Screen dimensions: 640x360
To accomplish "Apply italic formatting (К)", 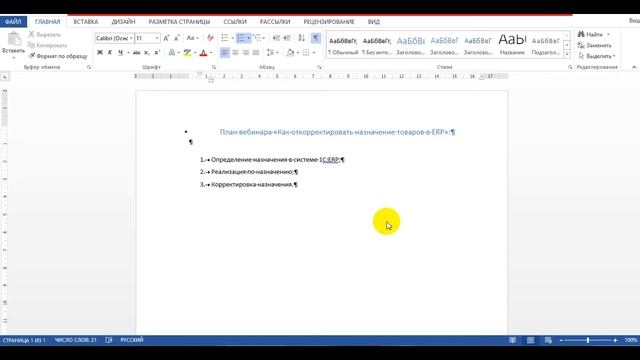I will coord(110,53).
